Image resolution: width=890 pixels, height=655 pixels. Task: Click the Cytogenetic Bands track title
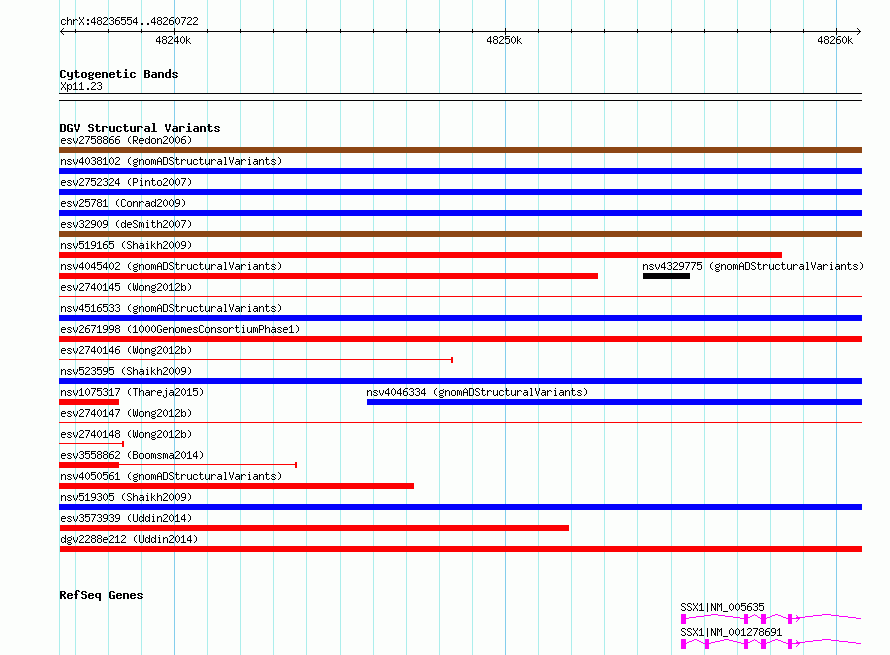(x=119, y=74)
